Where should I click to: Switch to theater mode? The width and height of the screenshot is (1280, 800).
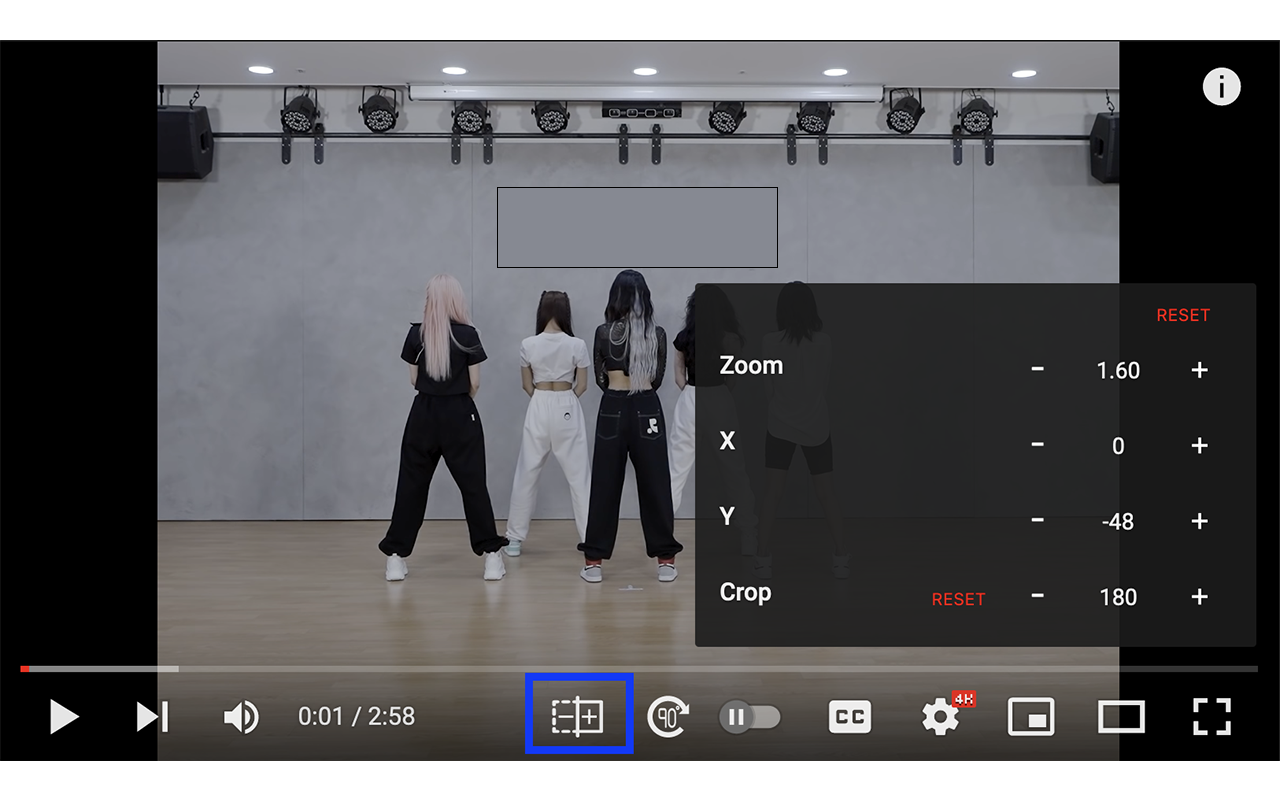pos(1121,716)
